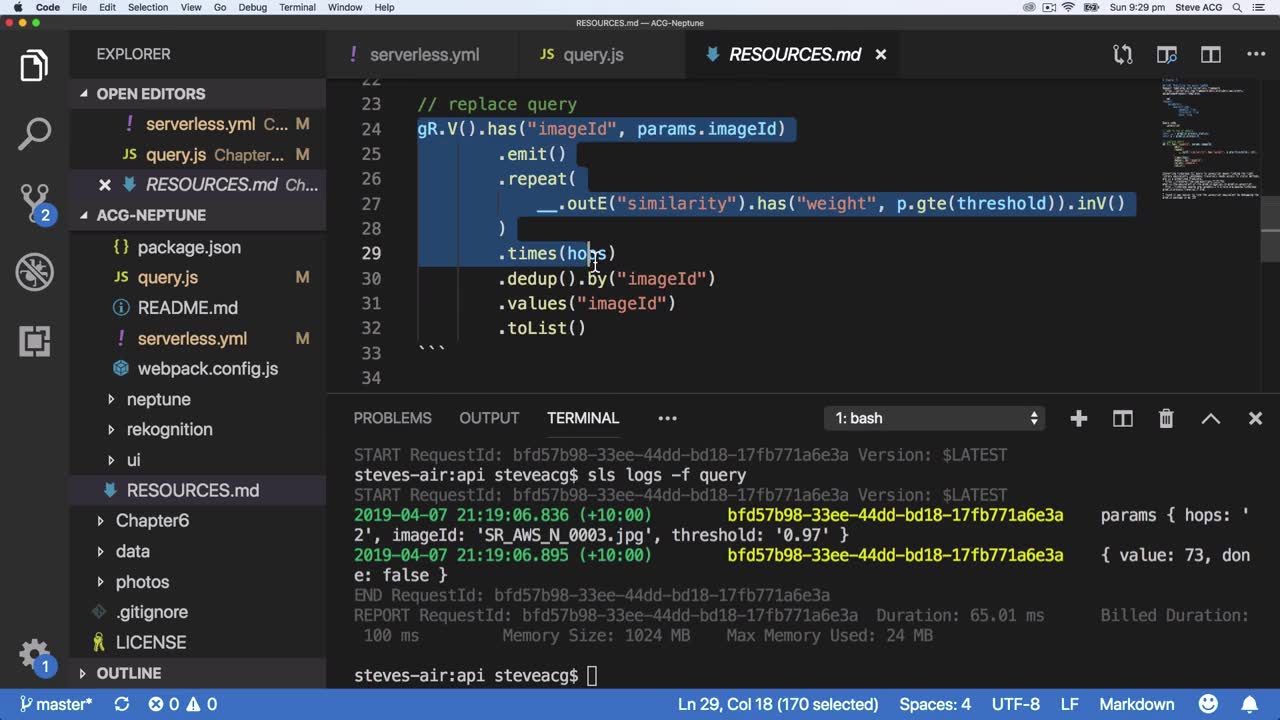The width and height of the screenshot is (1280, 720).
Task: Open the Debug view icon
Action: pos(34,272)
